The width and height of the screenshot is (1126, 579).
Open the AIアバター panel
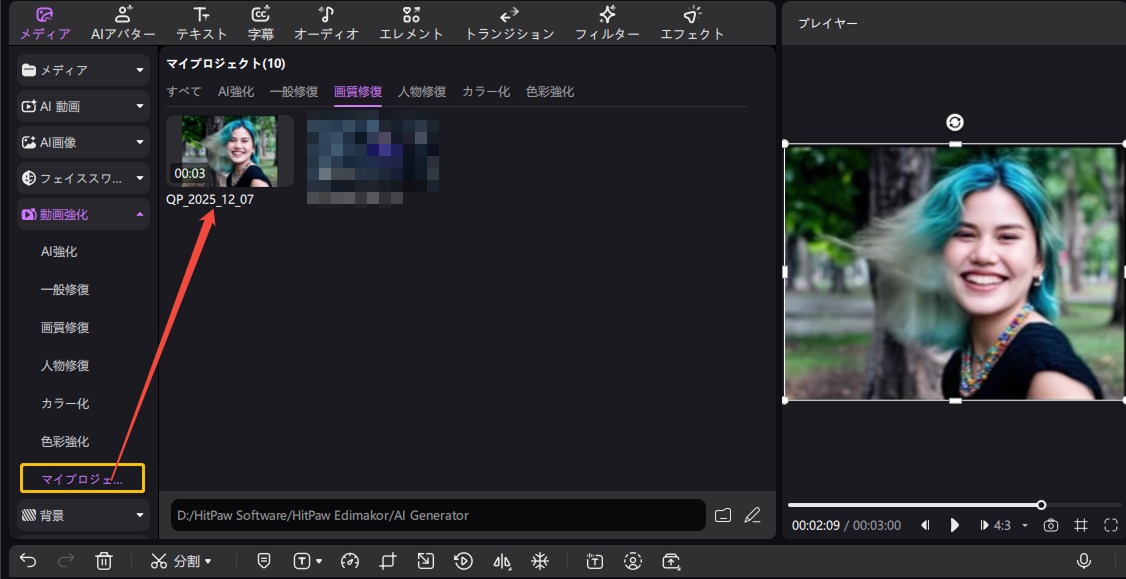tap(122, 22)
